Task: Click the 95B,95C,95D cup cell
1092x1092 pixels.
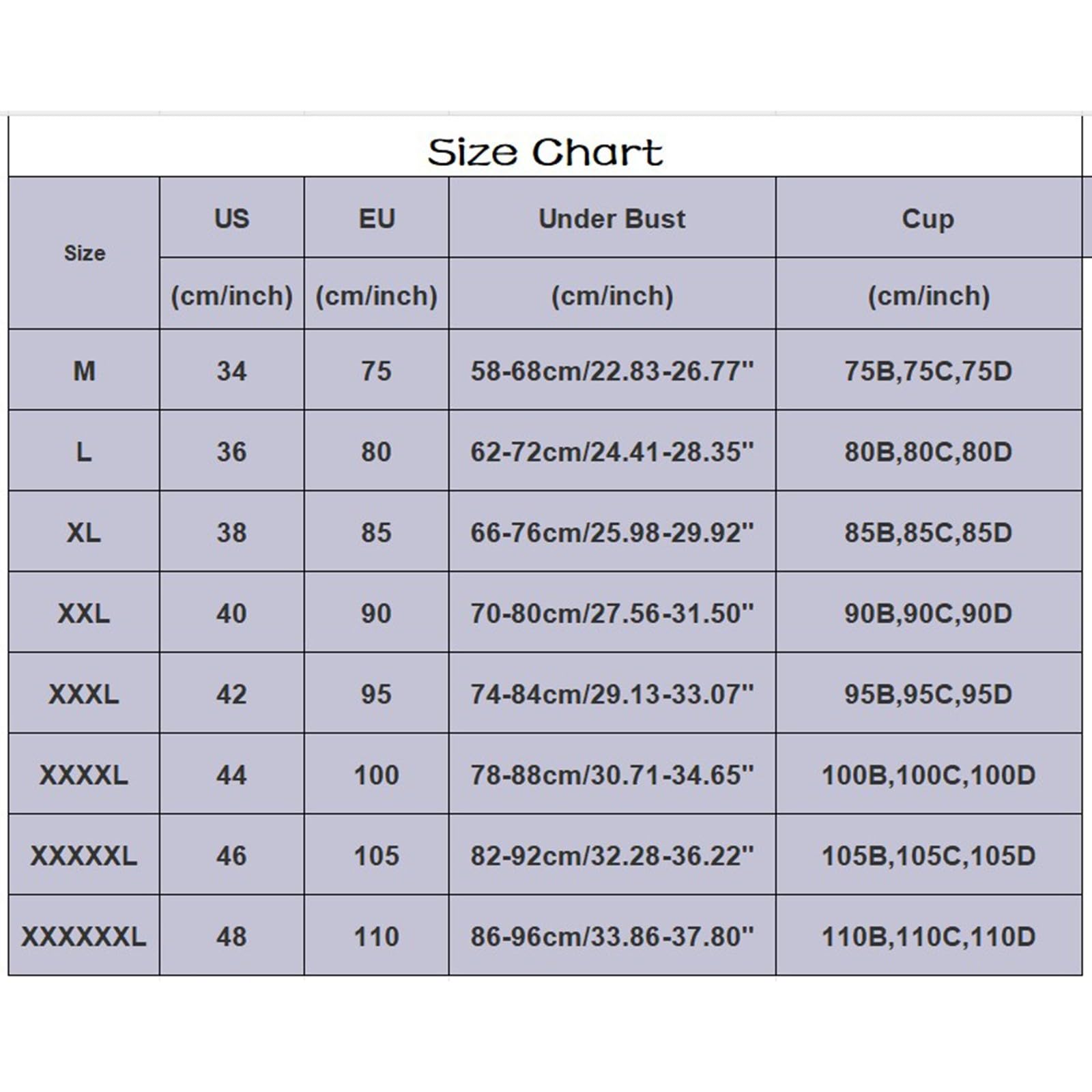Action: 928,694
